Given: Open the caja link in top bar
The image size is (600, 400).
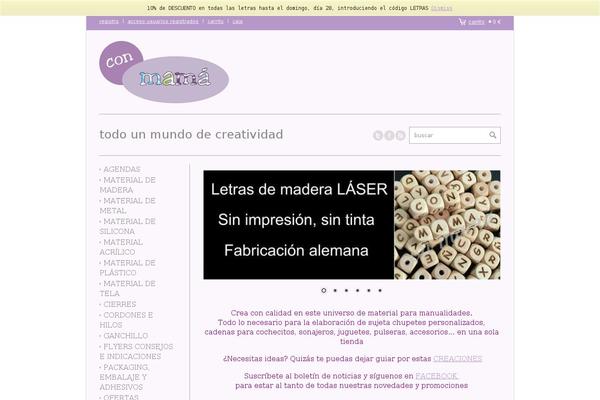Looking at the screenshot, I should coord(238,21).
